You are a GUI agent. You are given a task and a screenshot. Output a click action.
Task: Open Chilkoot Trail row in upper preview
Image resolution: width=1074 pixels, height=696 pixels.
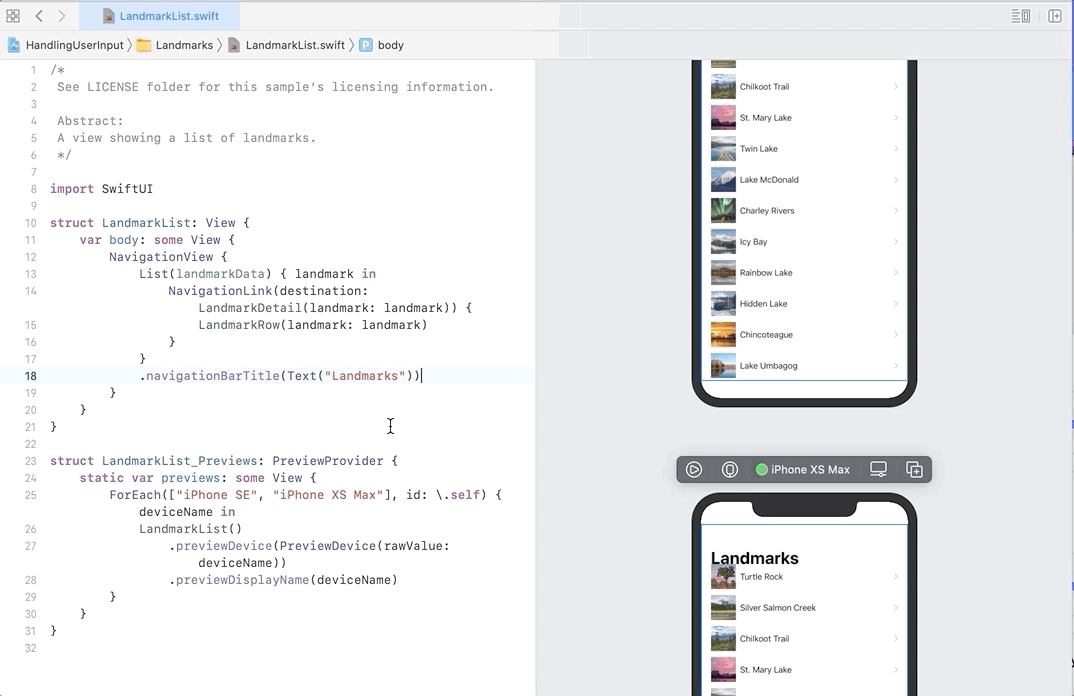(804, 86)
